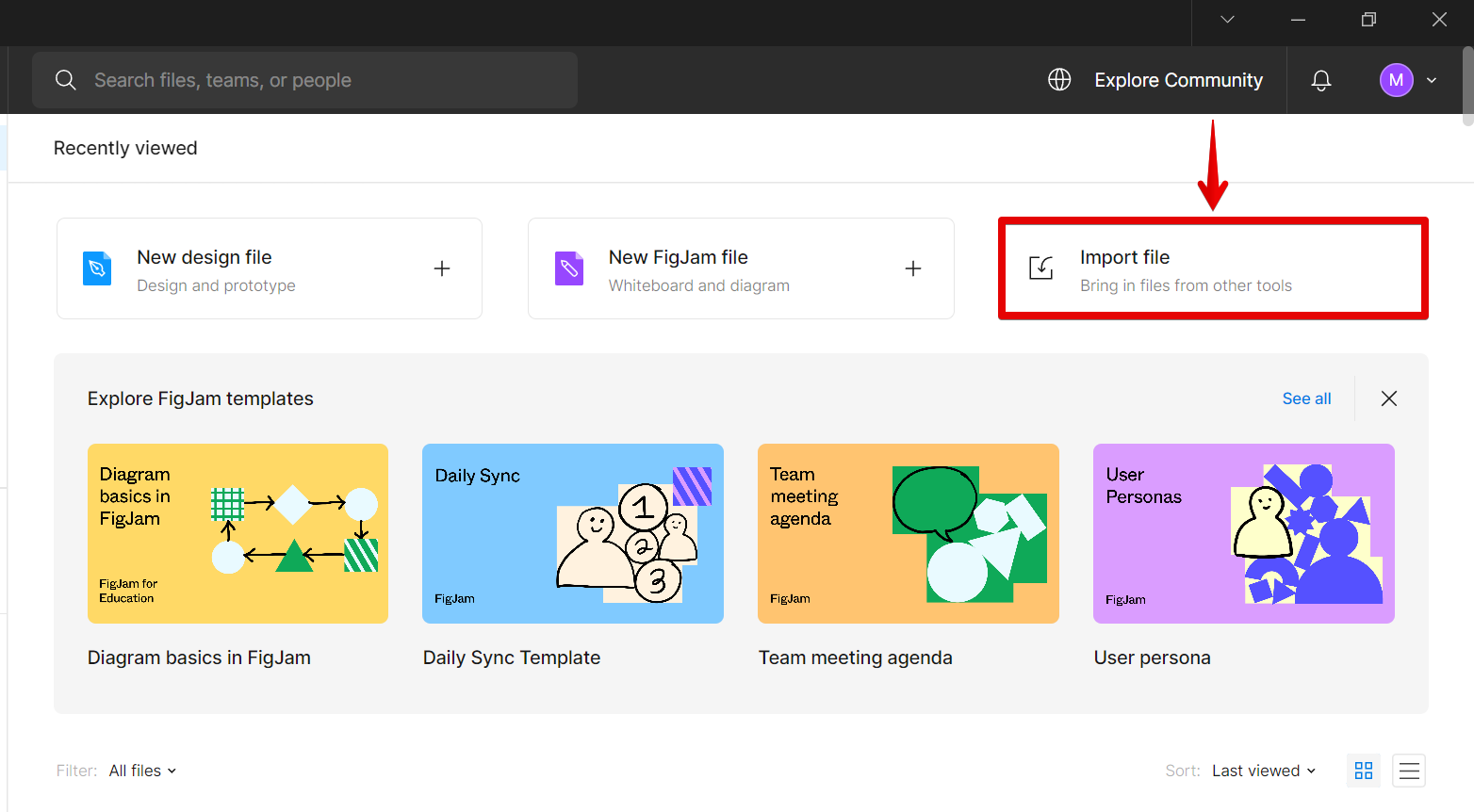Open the title bar tabs dropdown arrow
The width and height of the screenshot is (1474, 812).
coord(1227,20)
